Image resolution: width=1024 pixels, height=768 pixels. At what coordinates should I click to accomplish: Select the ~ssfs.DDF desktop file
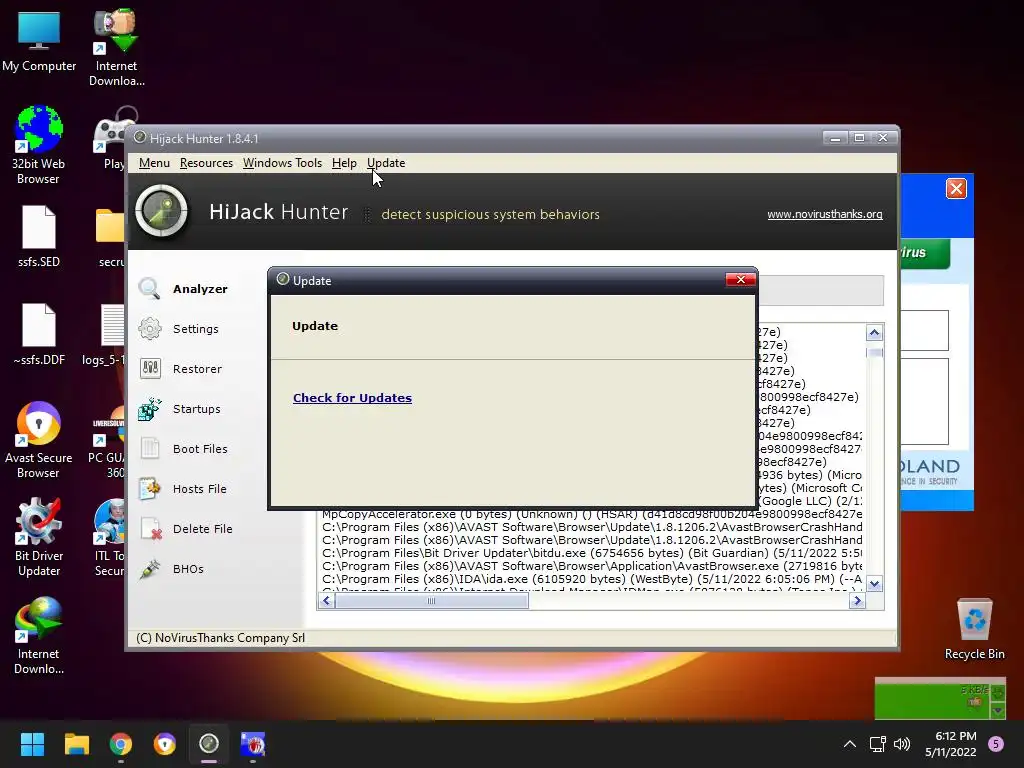coord(39,334)
